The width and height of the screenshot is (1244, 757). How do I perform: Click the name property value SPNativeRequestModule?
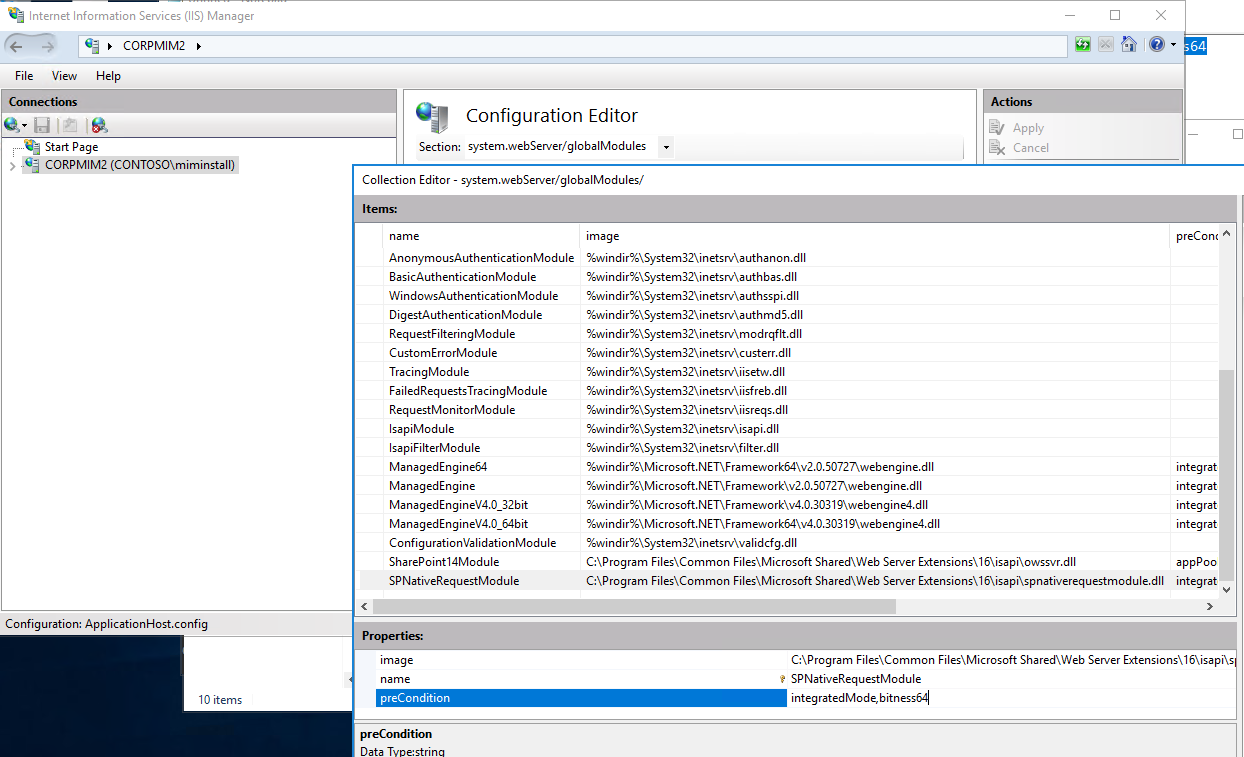(x=856, y=679)
